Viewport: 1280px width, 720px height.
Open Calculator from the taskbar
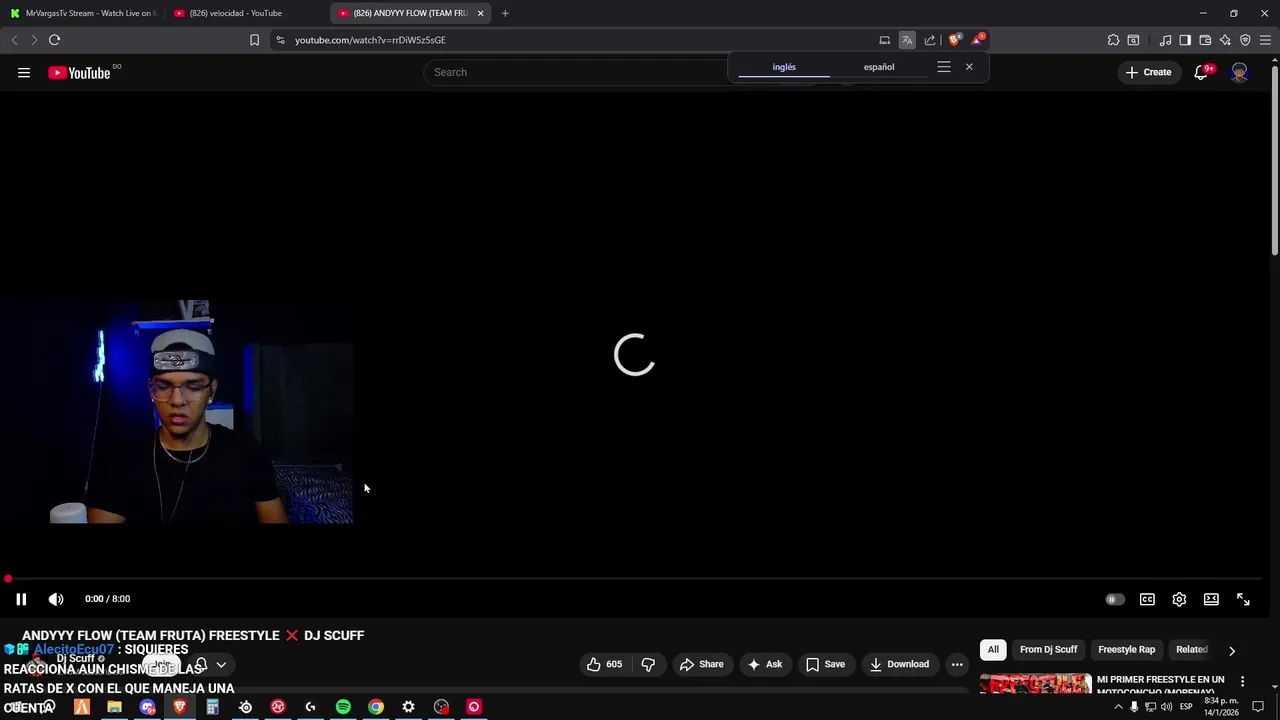pos(212,707)
